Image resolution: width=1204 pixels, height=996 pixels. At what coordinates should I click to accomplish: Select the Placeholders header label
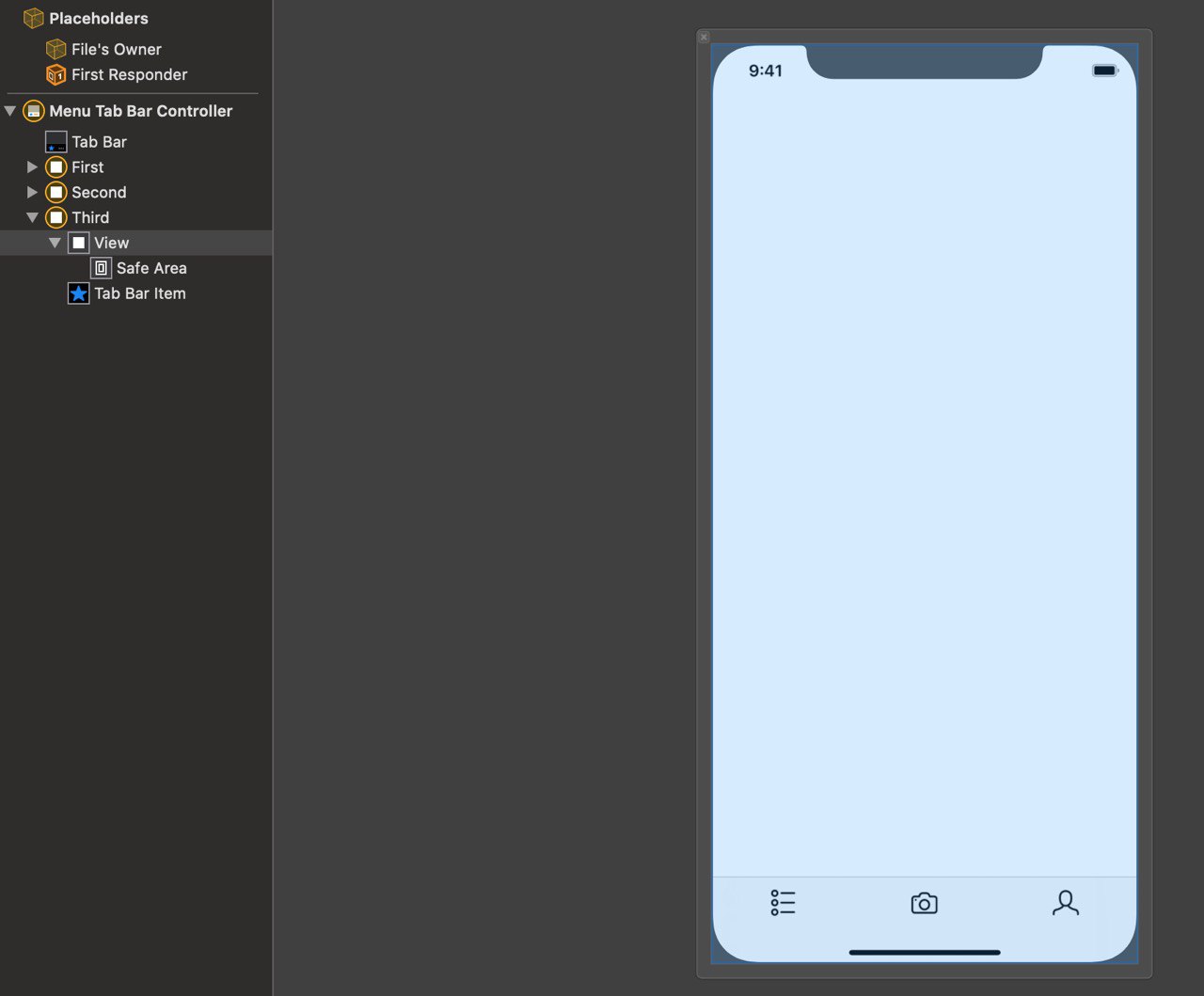[x=99, y=18]
